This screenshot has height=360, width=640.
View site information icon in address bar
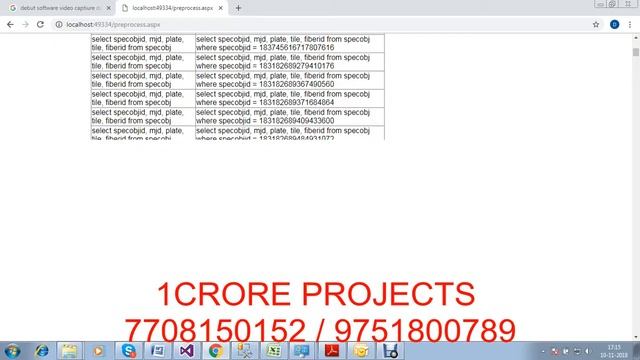[x=59, y=24]
